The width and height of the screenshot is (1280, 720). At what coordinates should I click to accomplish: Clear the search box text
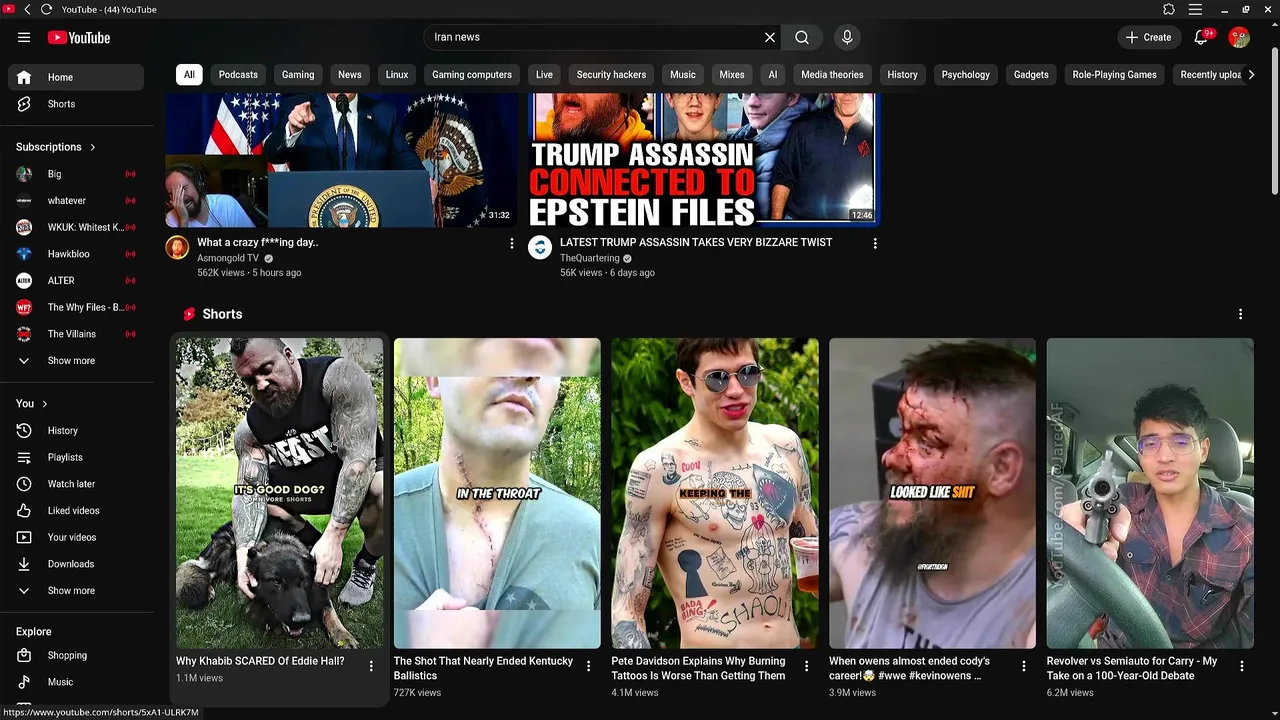pyautogui.click(x=770, y=37)
